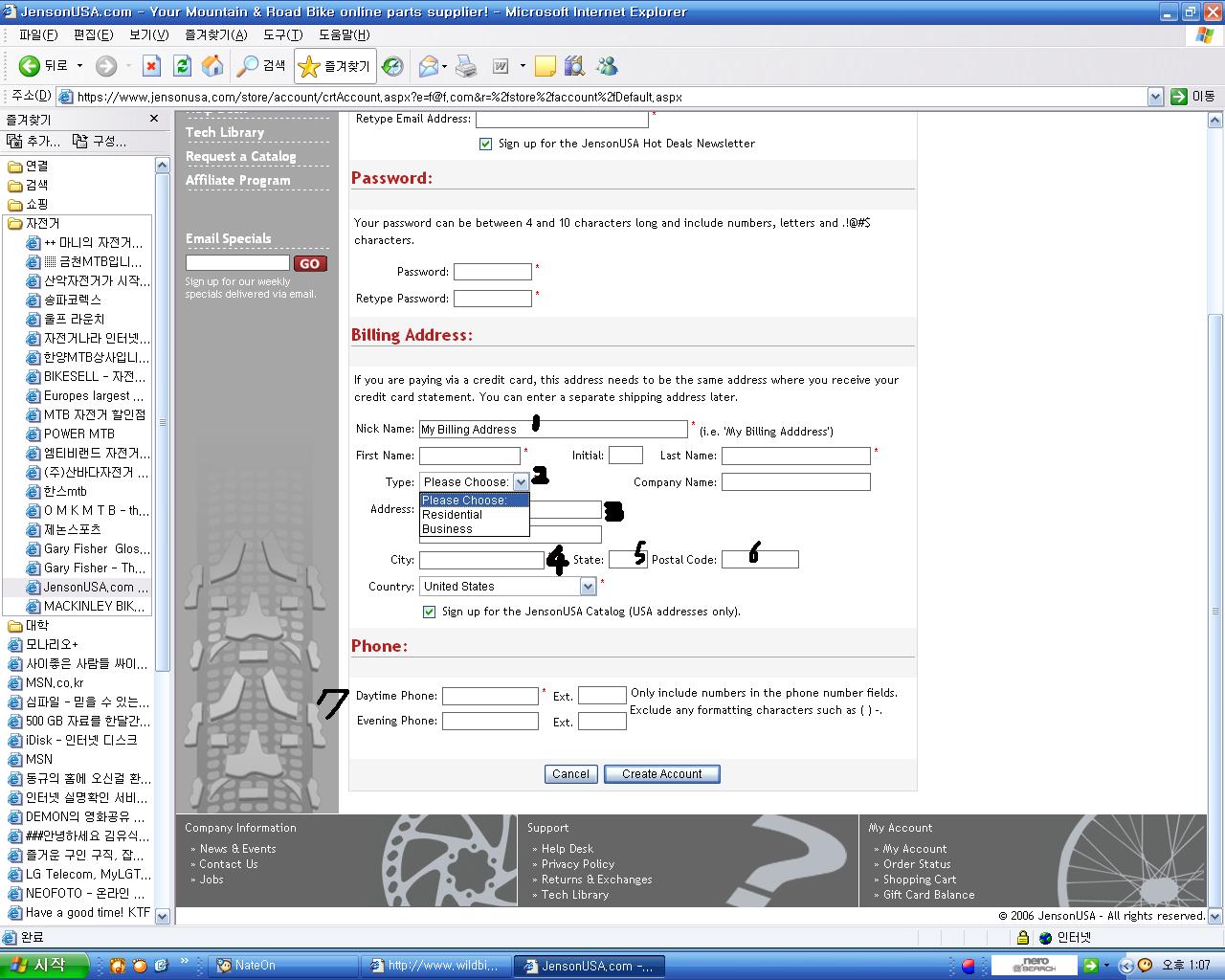
Task: Open History toolbar icon
Action: coord(392,66)
